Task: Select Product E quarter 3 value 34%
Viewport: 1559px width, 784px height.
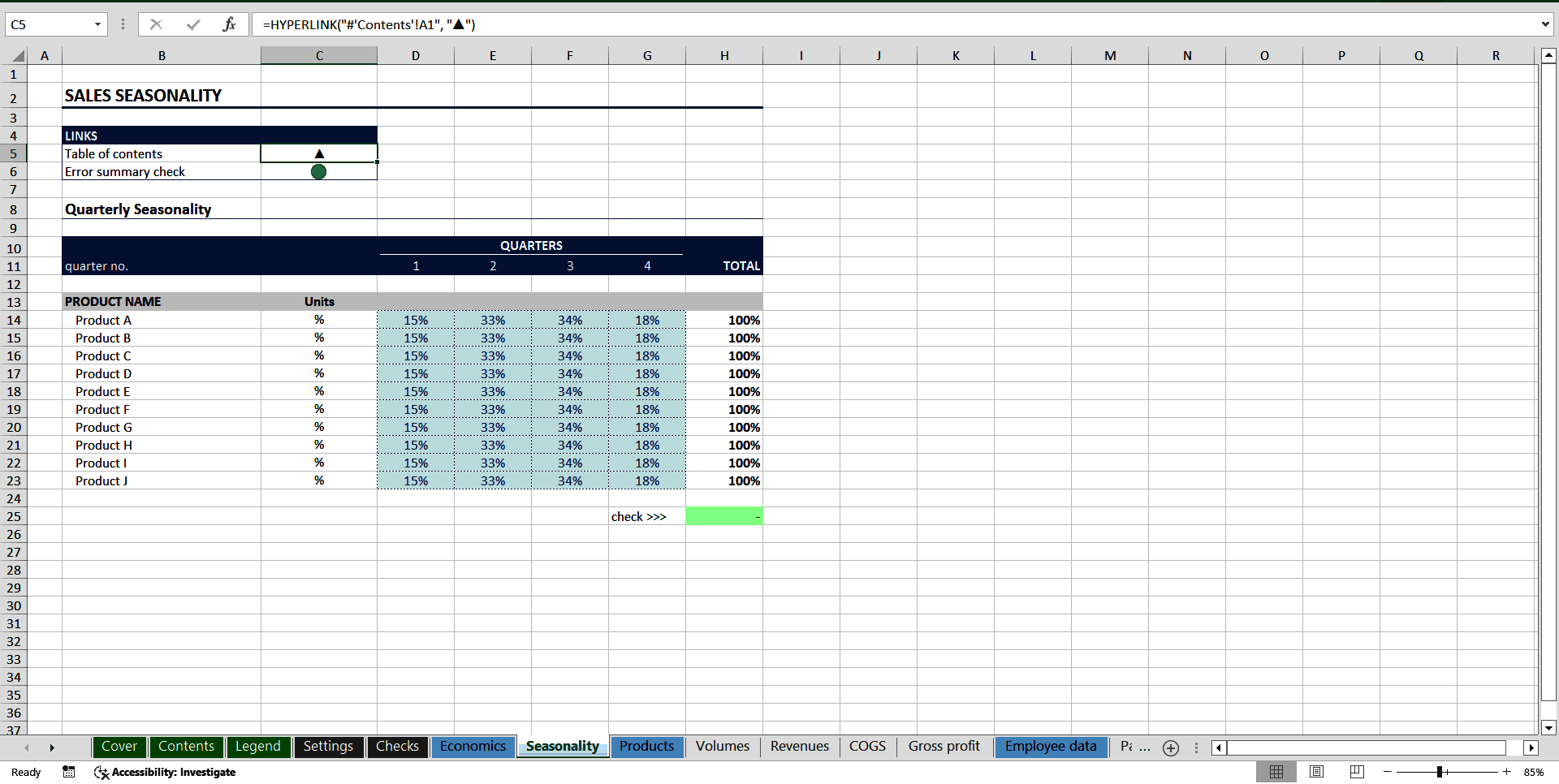Action: tap(570, 391)
